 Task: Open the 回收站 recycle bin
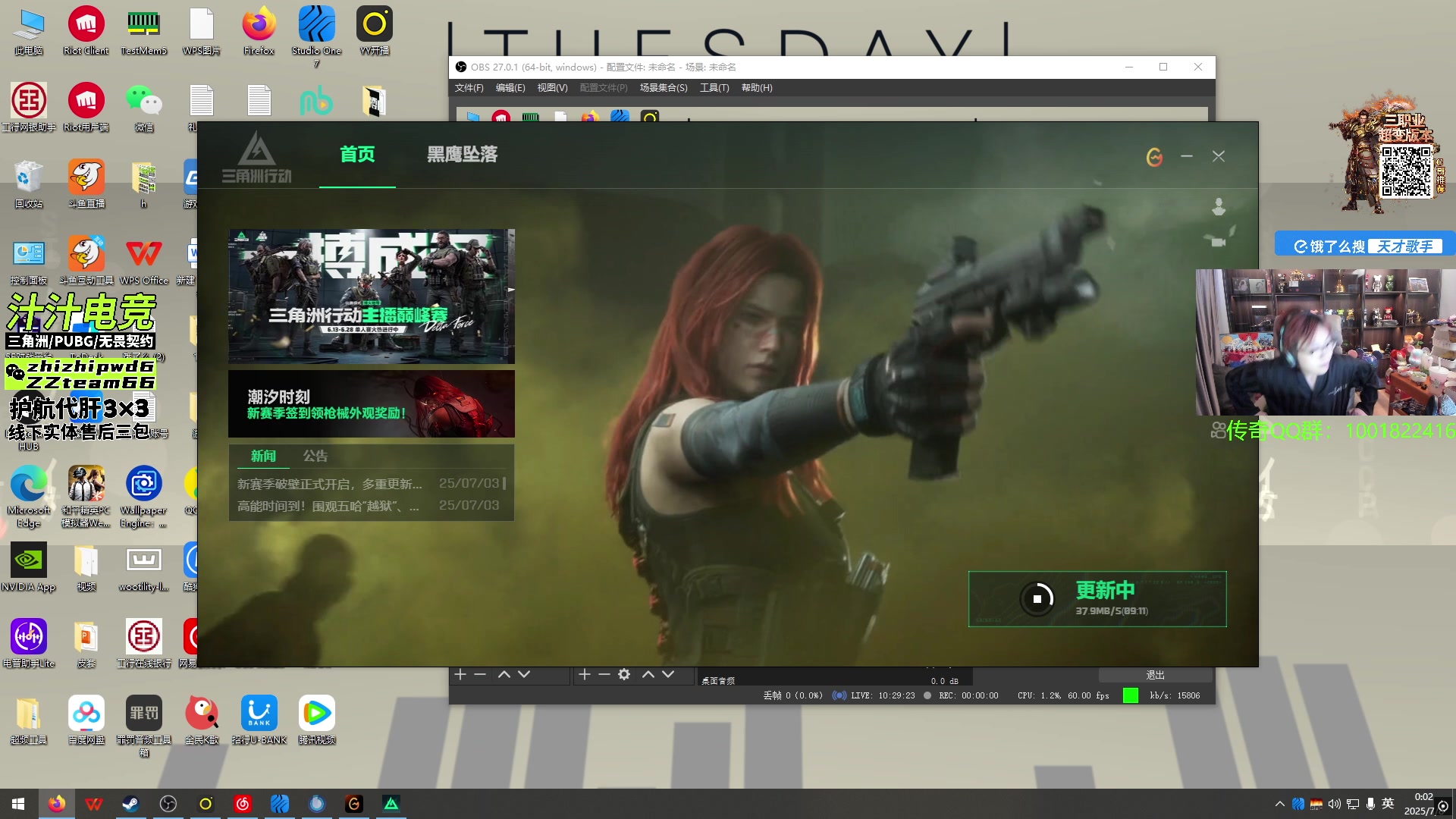tap(29, 184)
